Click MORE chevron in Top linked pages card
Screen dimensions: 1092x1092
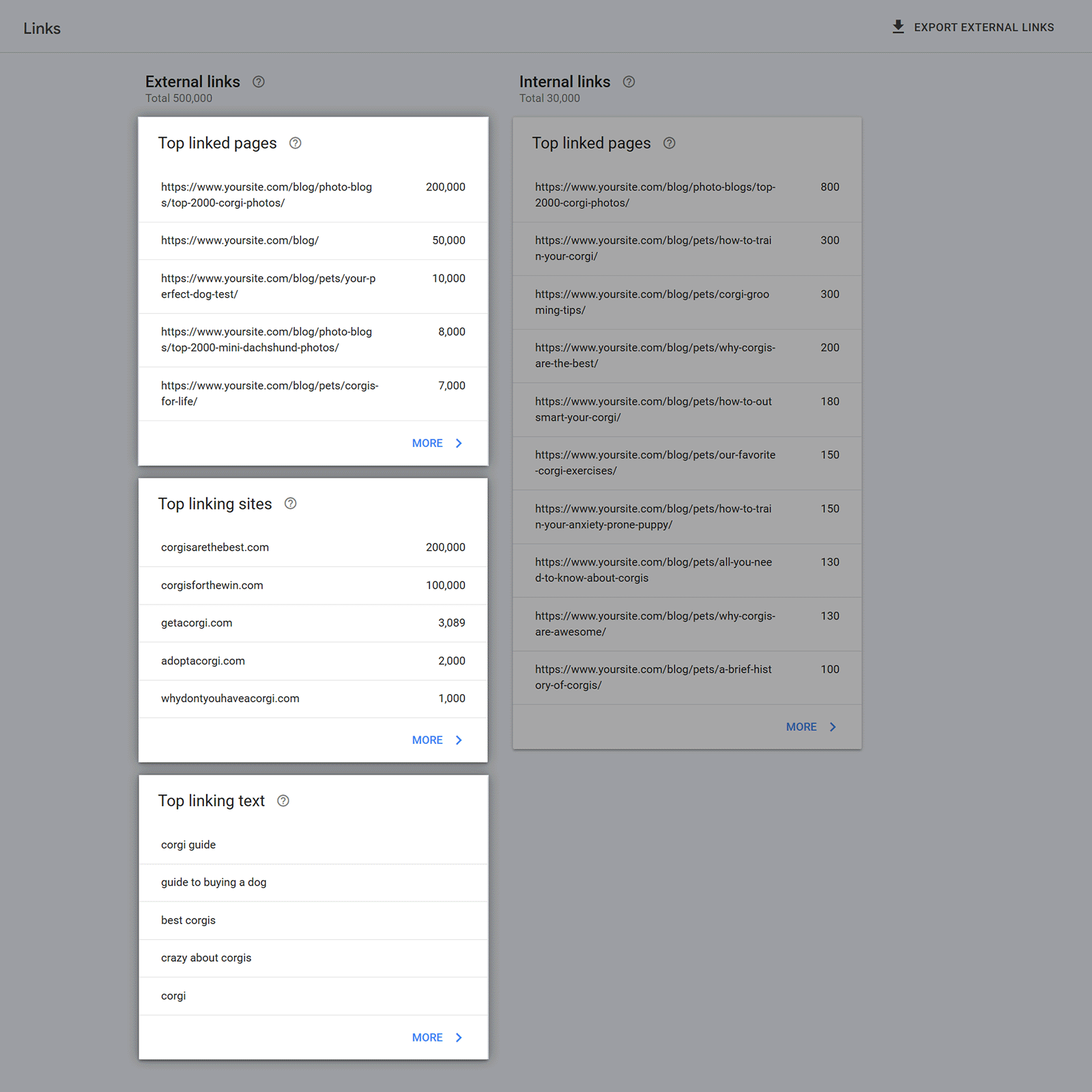(x=458, y=443)
